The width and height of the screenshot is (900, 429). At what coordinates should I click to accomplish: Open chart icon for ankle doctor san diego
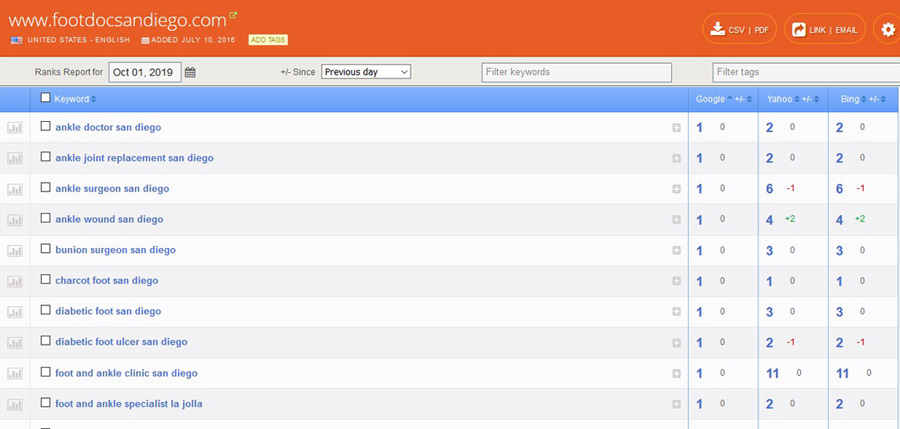click(x=15, y=128)
